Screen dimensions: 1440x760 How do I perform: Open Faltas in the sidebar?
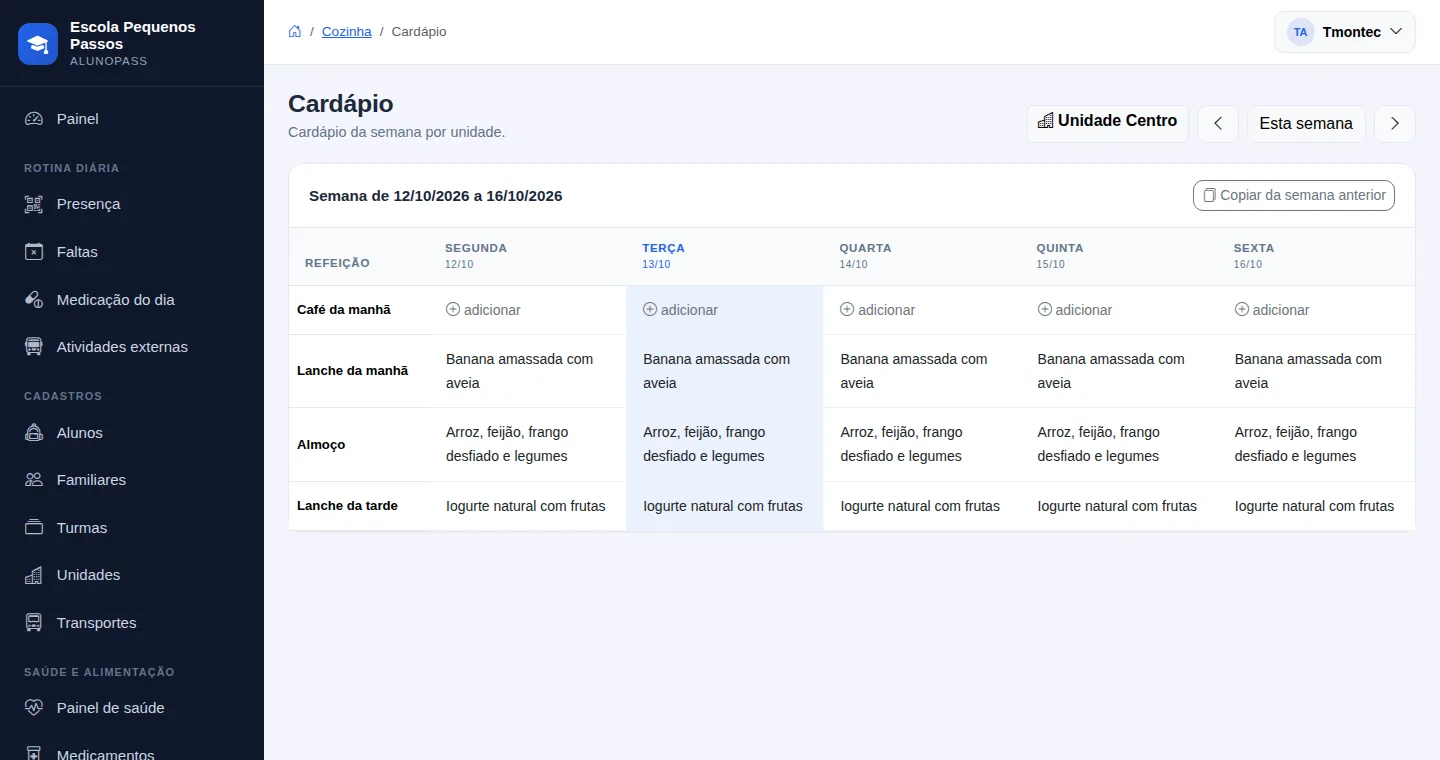132,252
